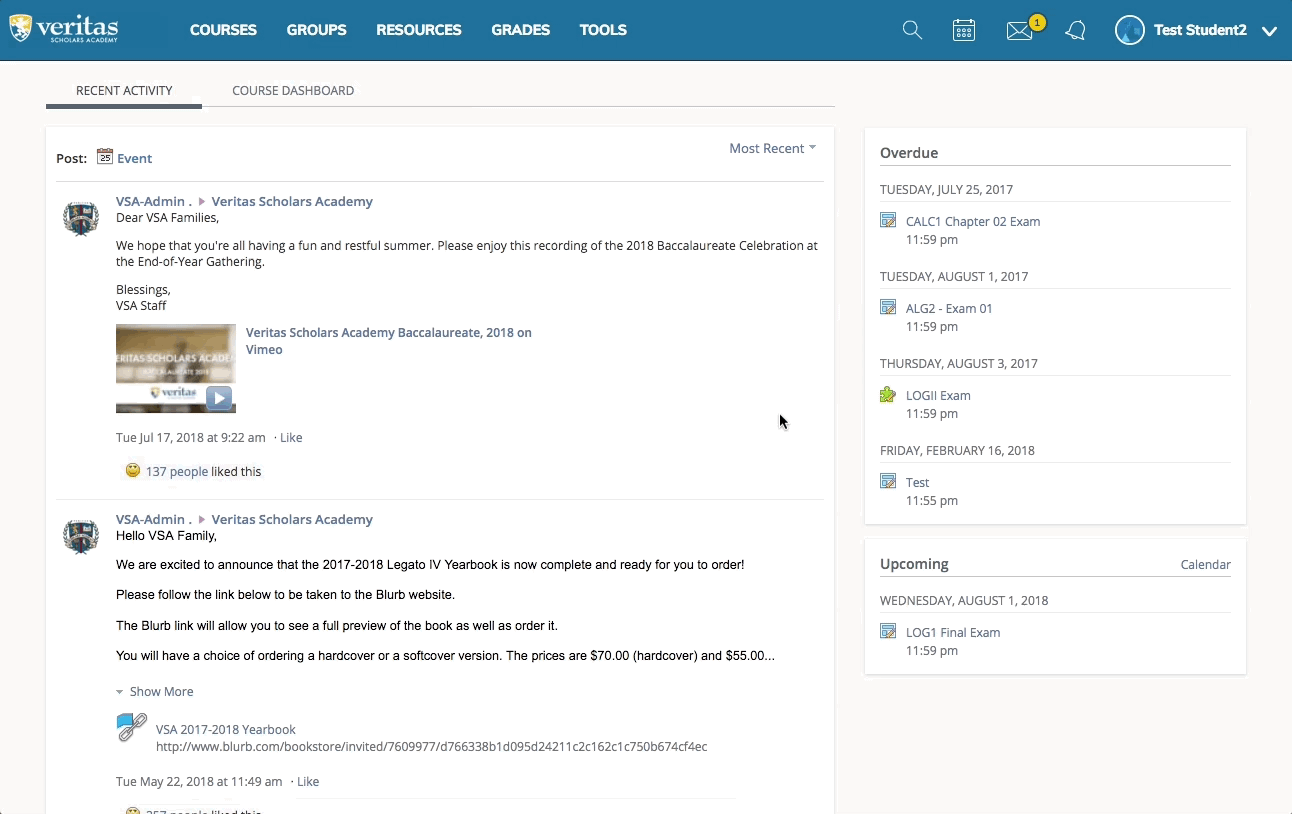
Task: Open the search magnifier icon
Action: click(x=912, y=30)
